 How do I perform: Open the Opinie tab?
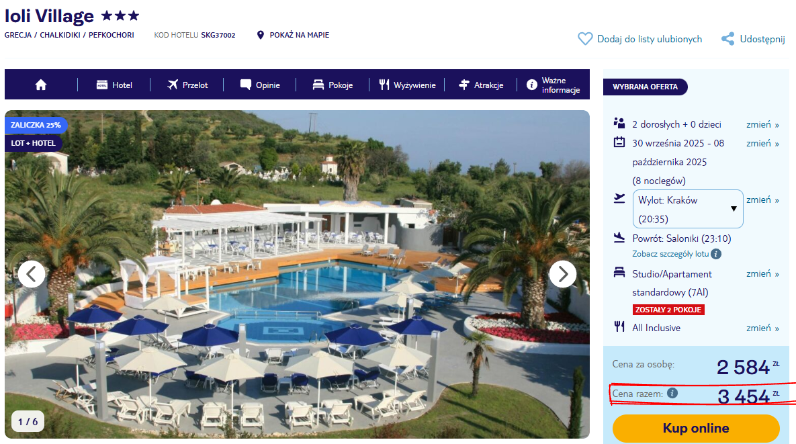pos(259,85)
